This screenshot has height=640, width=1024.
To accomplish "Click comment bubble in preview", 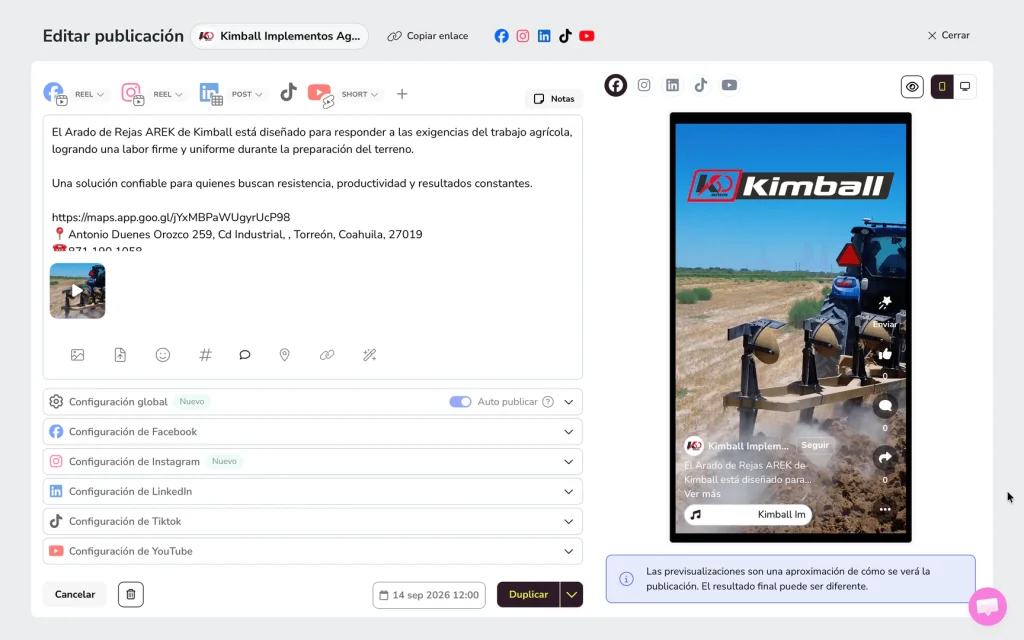I will click(885, 406).
